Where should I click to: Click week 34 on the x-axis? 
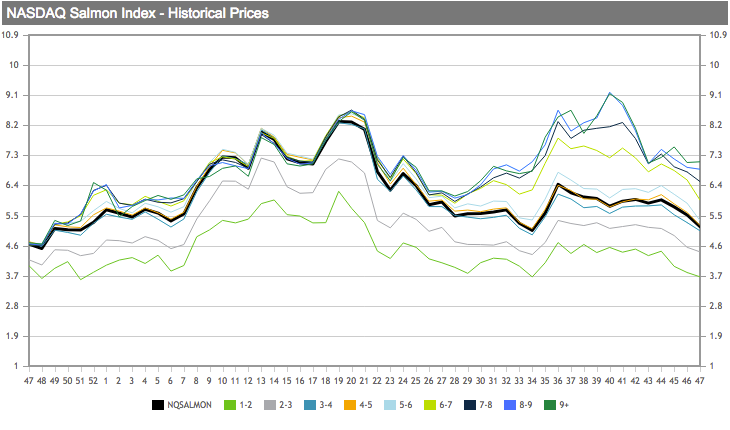coord(532,381)
